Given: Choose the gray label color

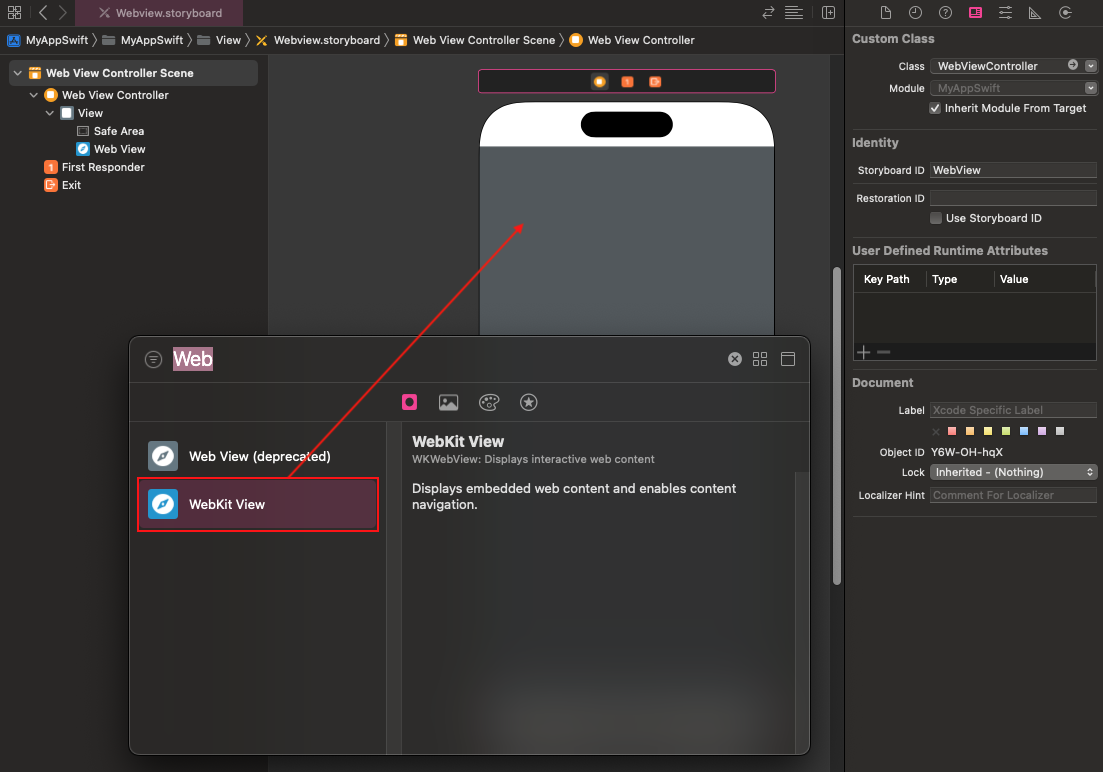Looking at the screenshot, I should pyautogui.click(x=1060, y=431).
